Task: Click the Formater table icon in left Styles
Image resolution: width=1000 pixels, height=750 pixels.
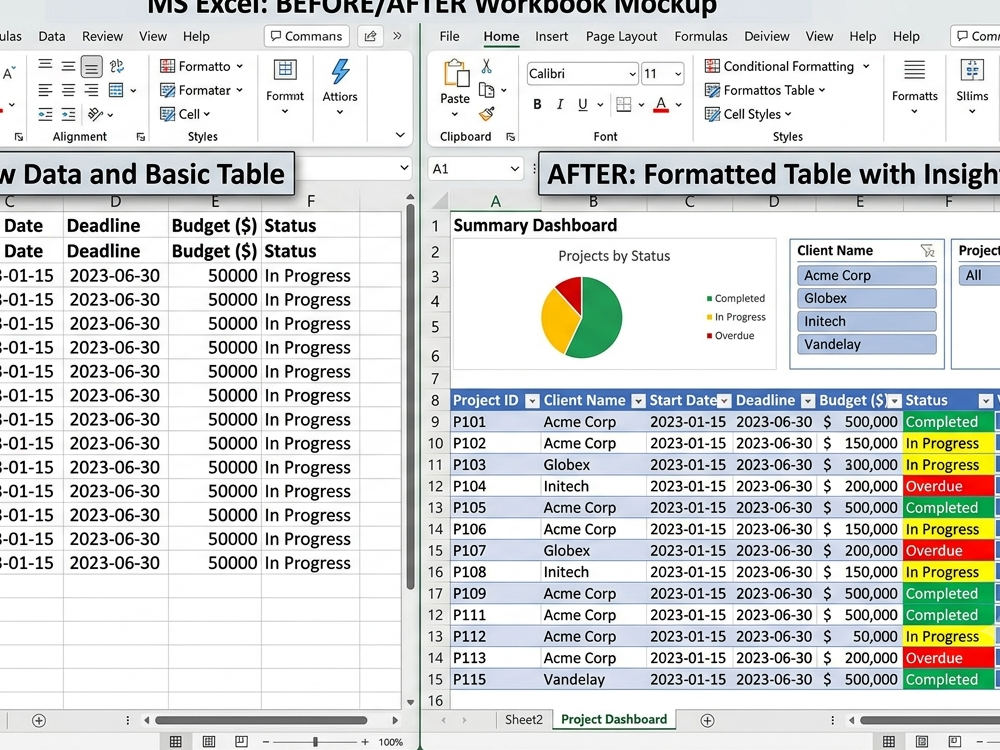Action: pos(168,91)
